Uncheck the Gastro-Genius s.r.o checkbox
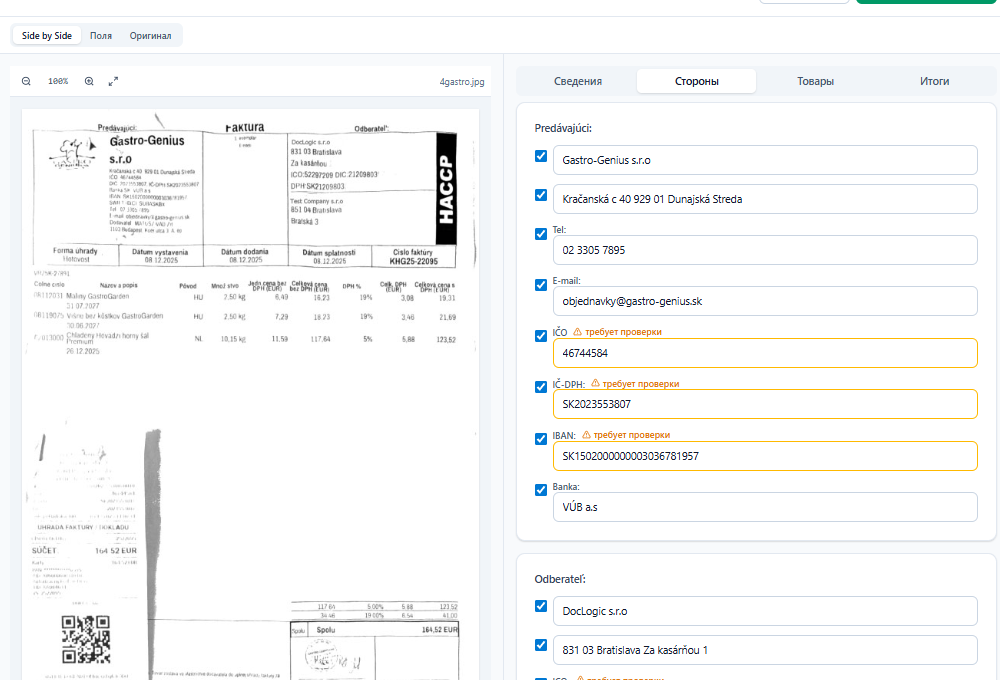This screenshot has width=1000, height=680. point(541,157)
